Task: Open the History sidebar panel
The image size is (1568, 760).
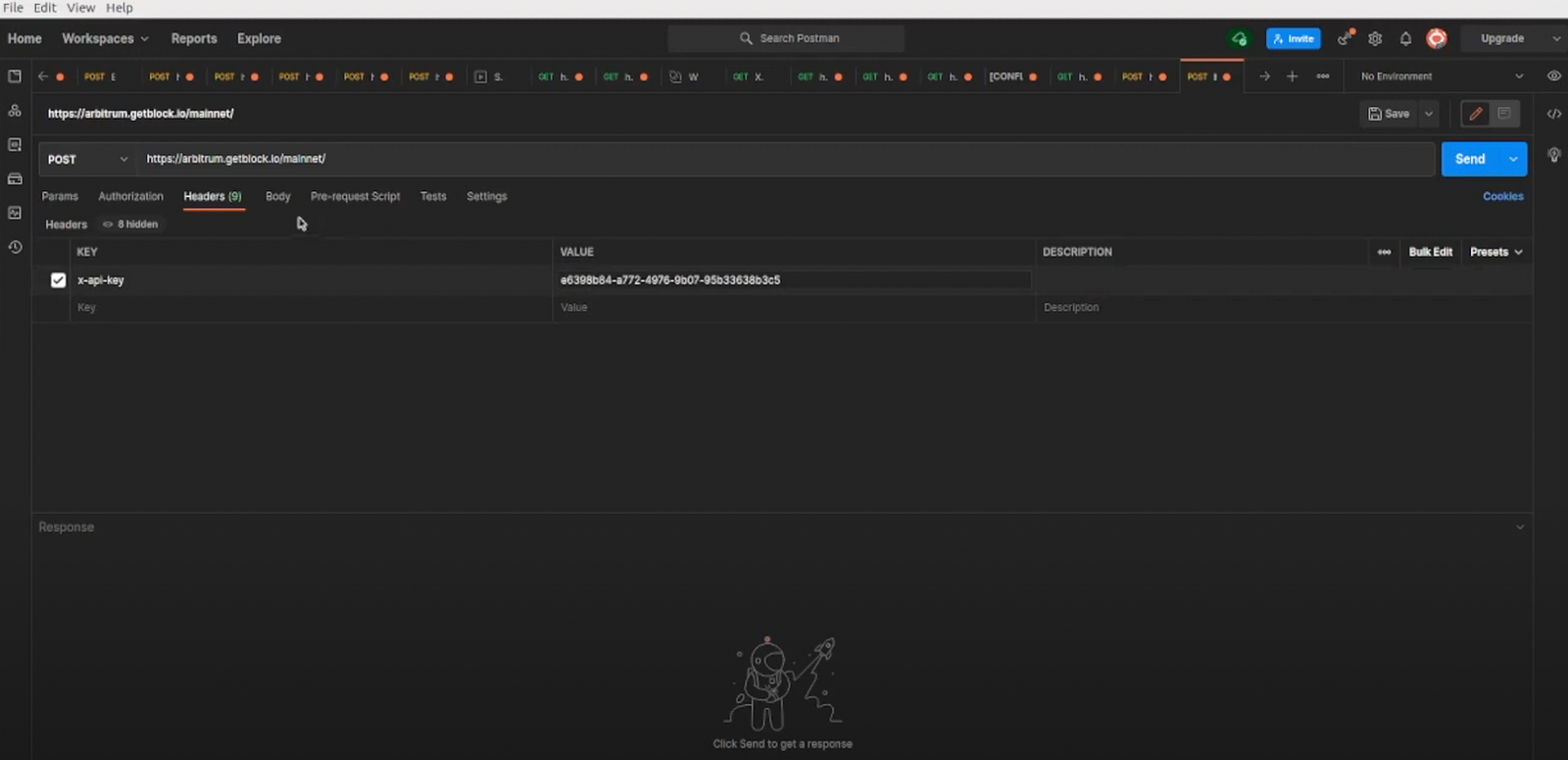Action: coord(15,247)
